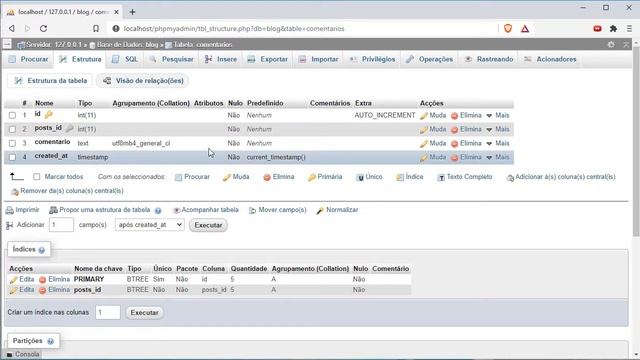This screenshot has width=640, height=360.
Task: Expand Mais dropdown for created_at row
Action: click(x=498, y=157)
